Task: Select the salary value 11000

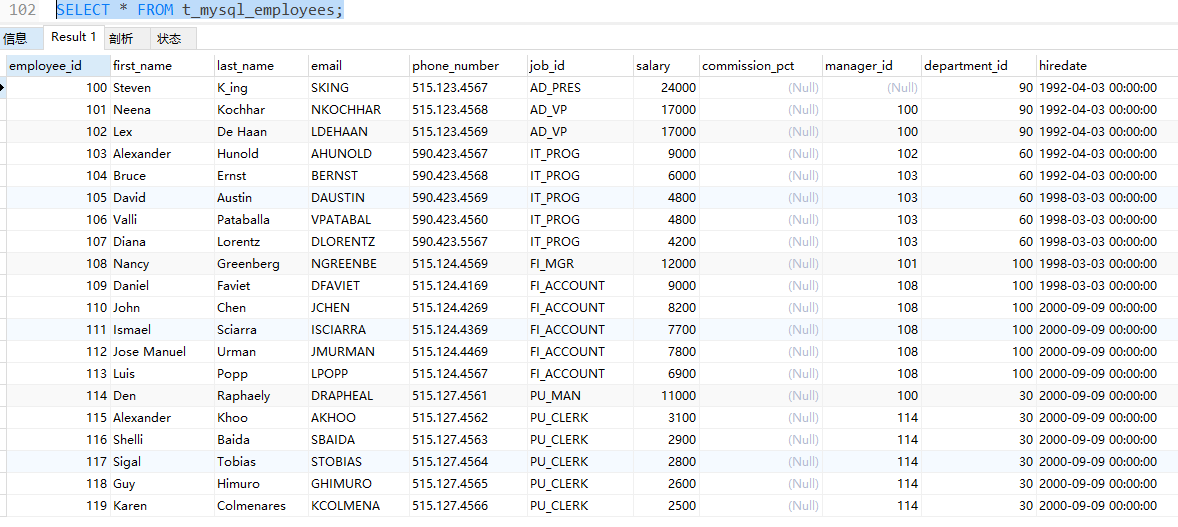Action: coord(666,395)
